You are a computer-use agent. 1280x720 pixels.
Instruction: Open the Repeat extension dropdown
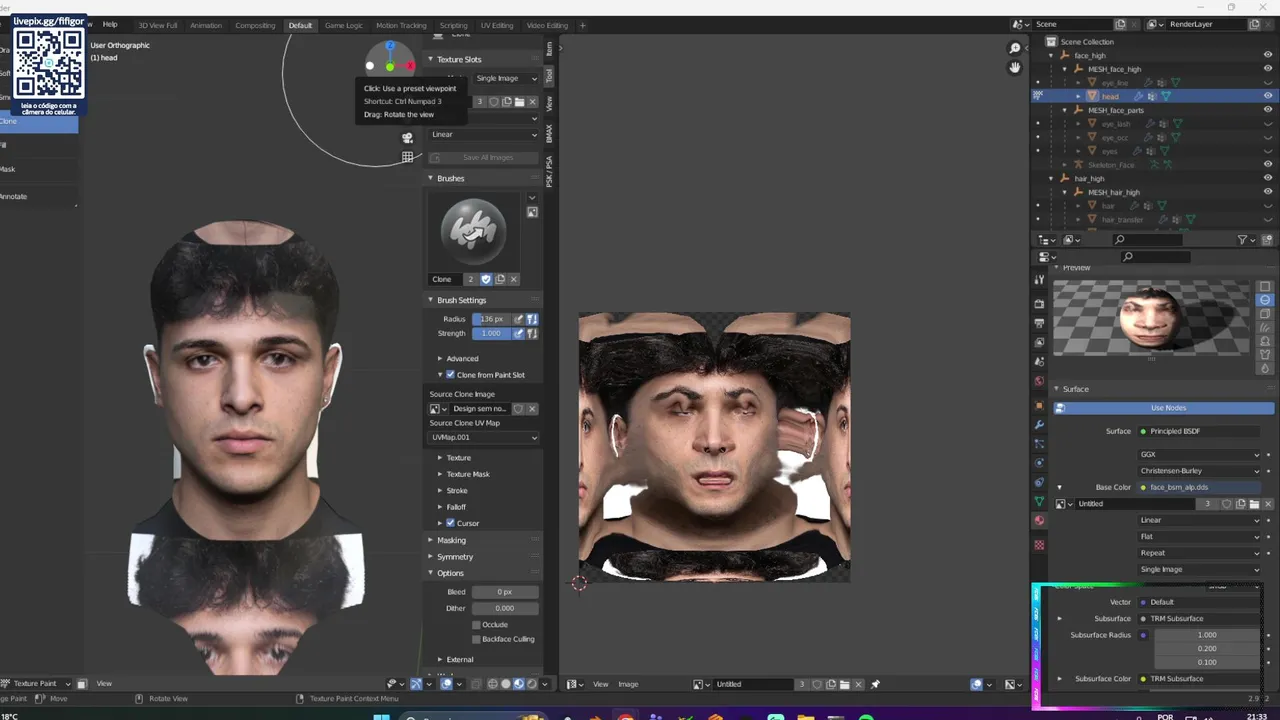(x=1200, y=553)
